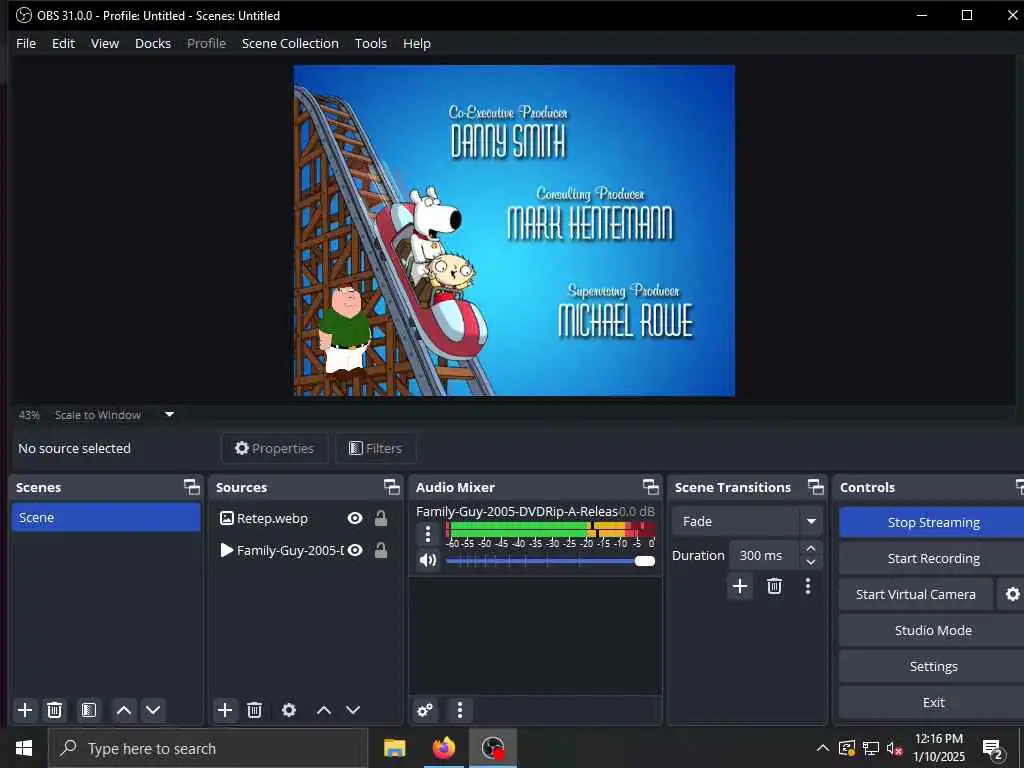The width and height of the screenshot is (1024, 768).
Task: Open the Tools menu
Action: pos(370,43)
